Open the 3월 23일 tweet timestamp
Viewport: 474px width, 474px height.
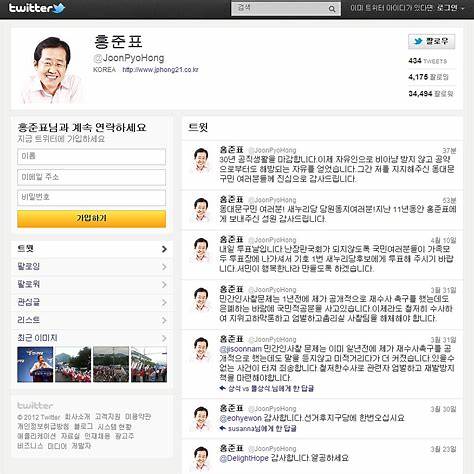443,449
